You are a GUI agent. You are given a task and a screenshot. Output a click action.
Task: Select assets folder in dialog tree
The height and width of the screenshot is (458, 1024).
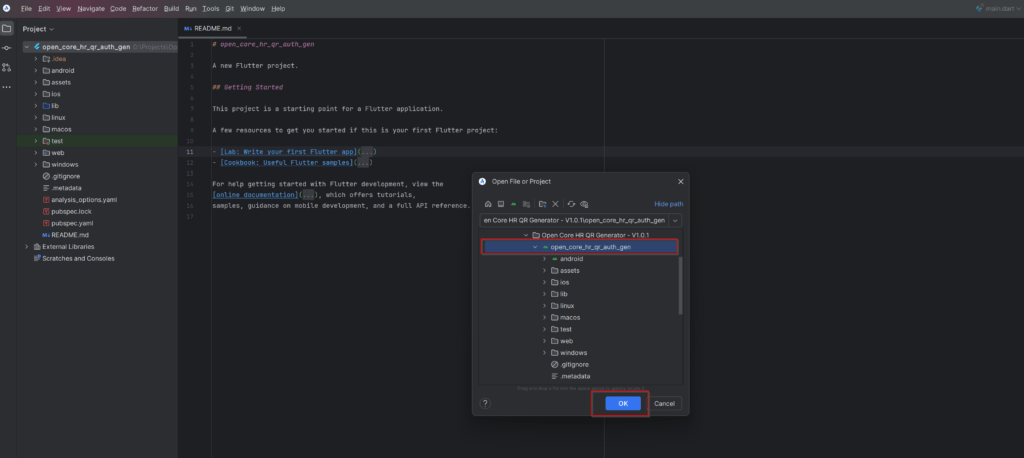pos(569,270)
